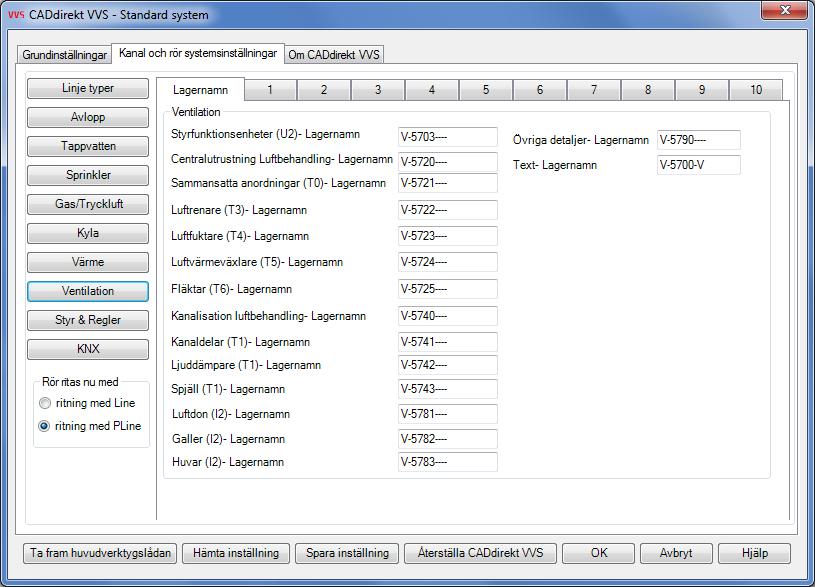Click the Luftfuktare (T4) layer field

[448, 236]
